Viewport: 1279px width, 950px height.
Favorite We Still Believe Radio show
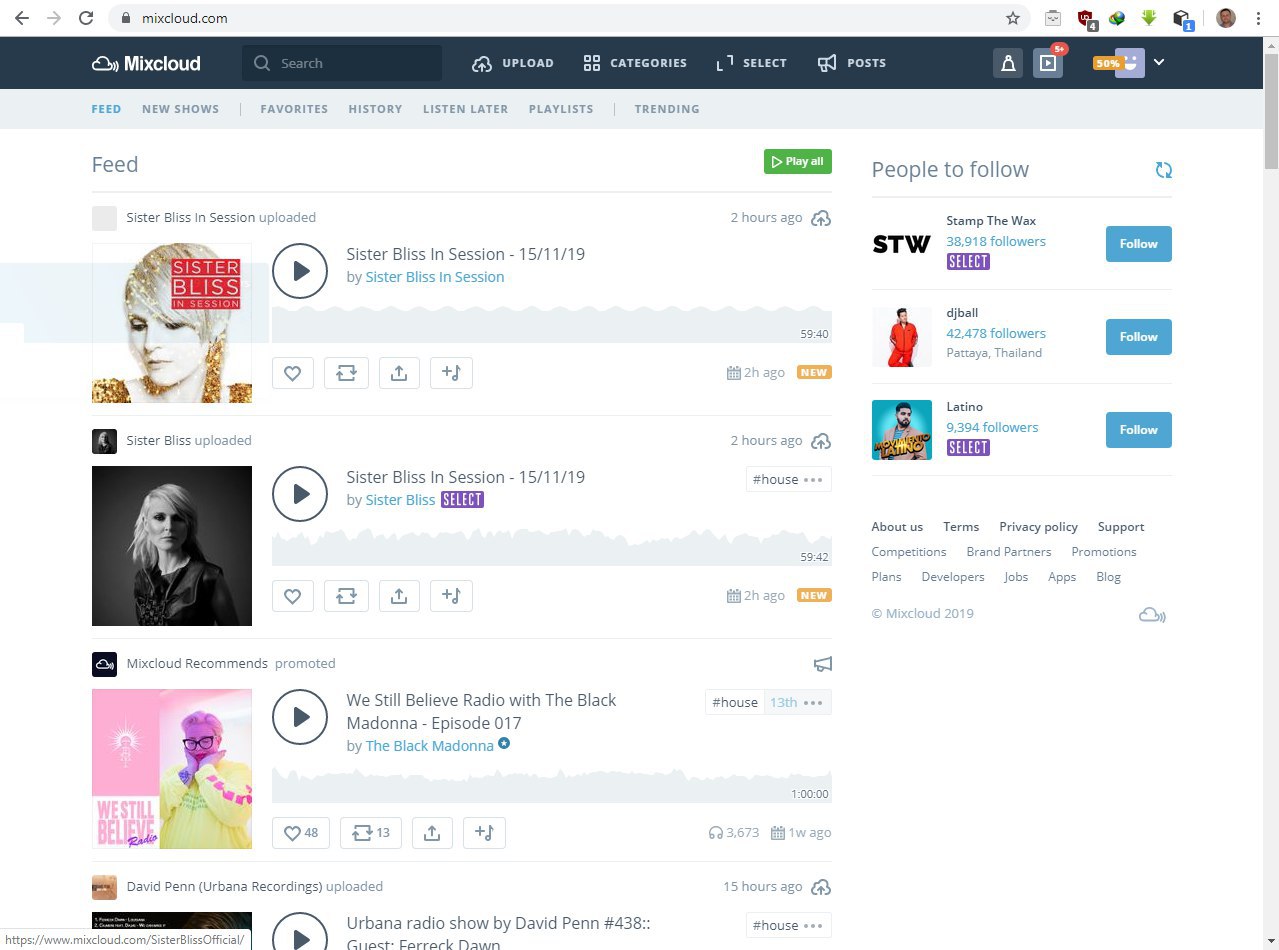[300, 832]
